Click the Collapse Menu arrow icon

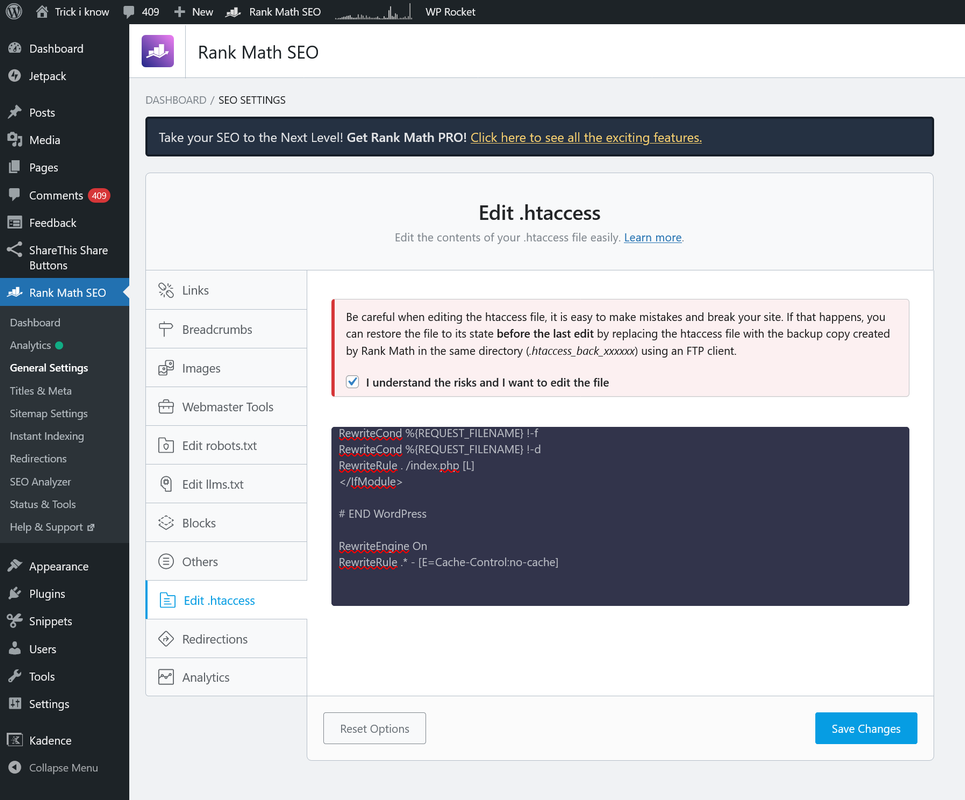[x=15, y=767]
